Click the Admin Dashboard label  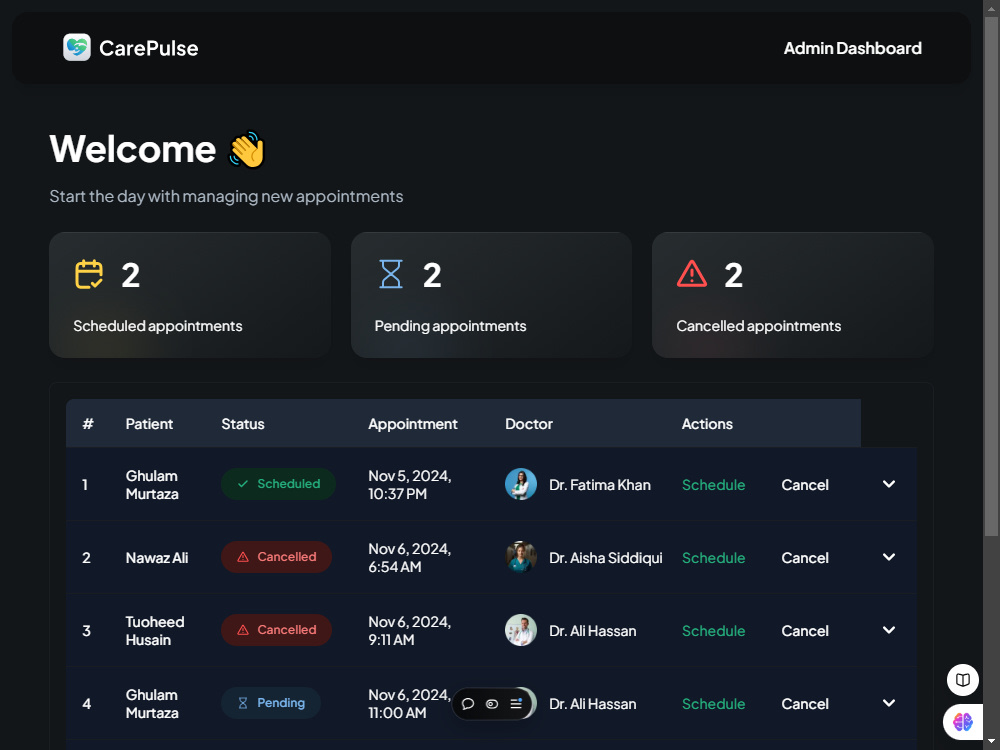point(852,48)
